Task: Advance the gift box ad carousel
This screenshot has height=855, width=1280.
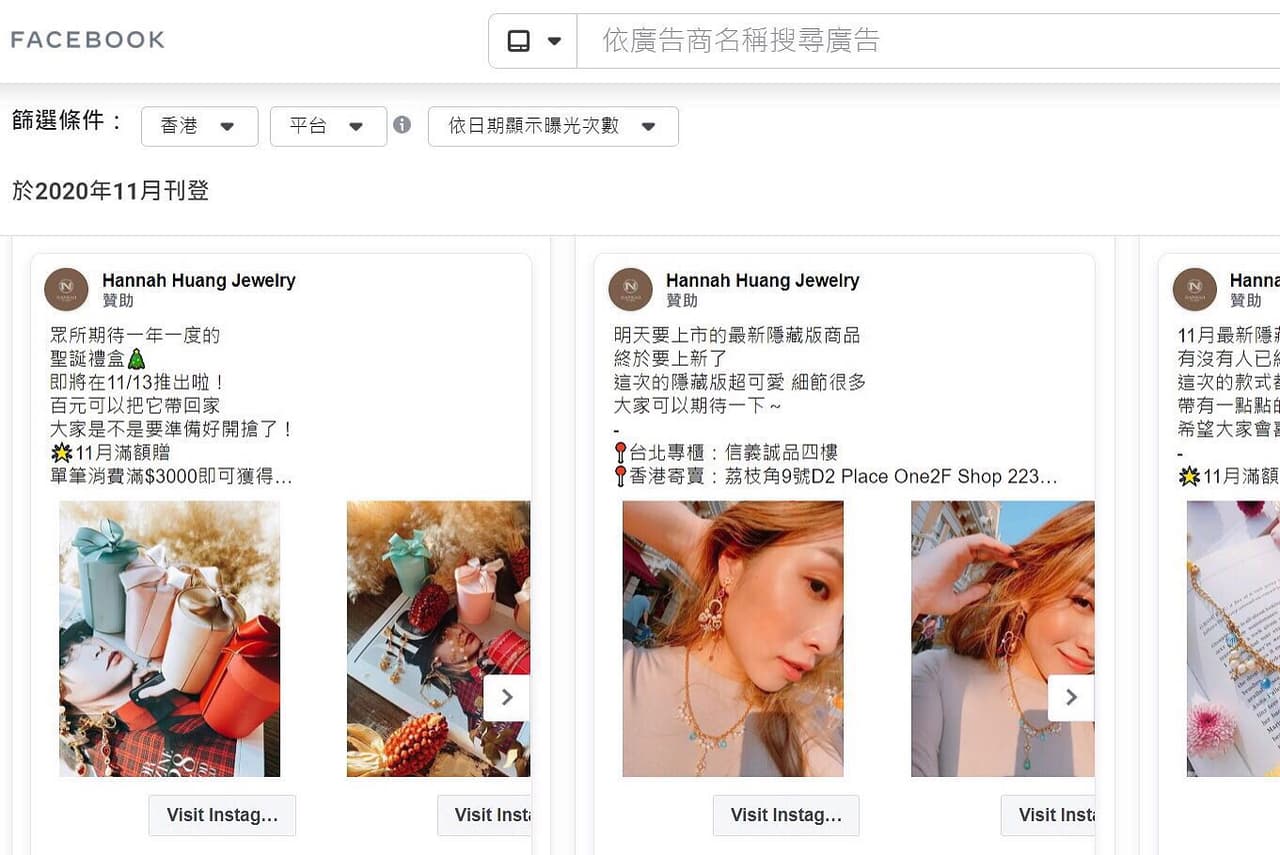Action: pos(507,697)
